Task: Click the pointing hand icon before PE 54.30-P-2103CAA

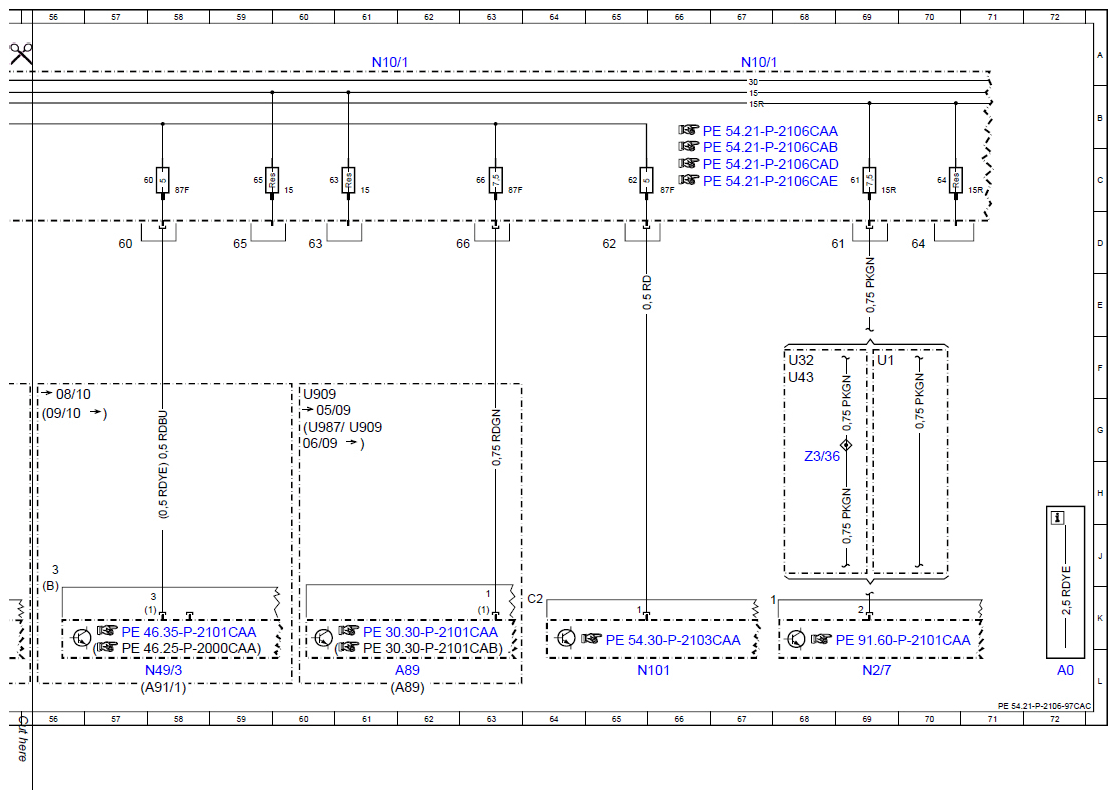Action: pyautogui.click(x=591, y=639)
